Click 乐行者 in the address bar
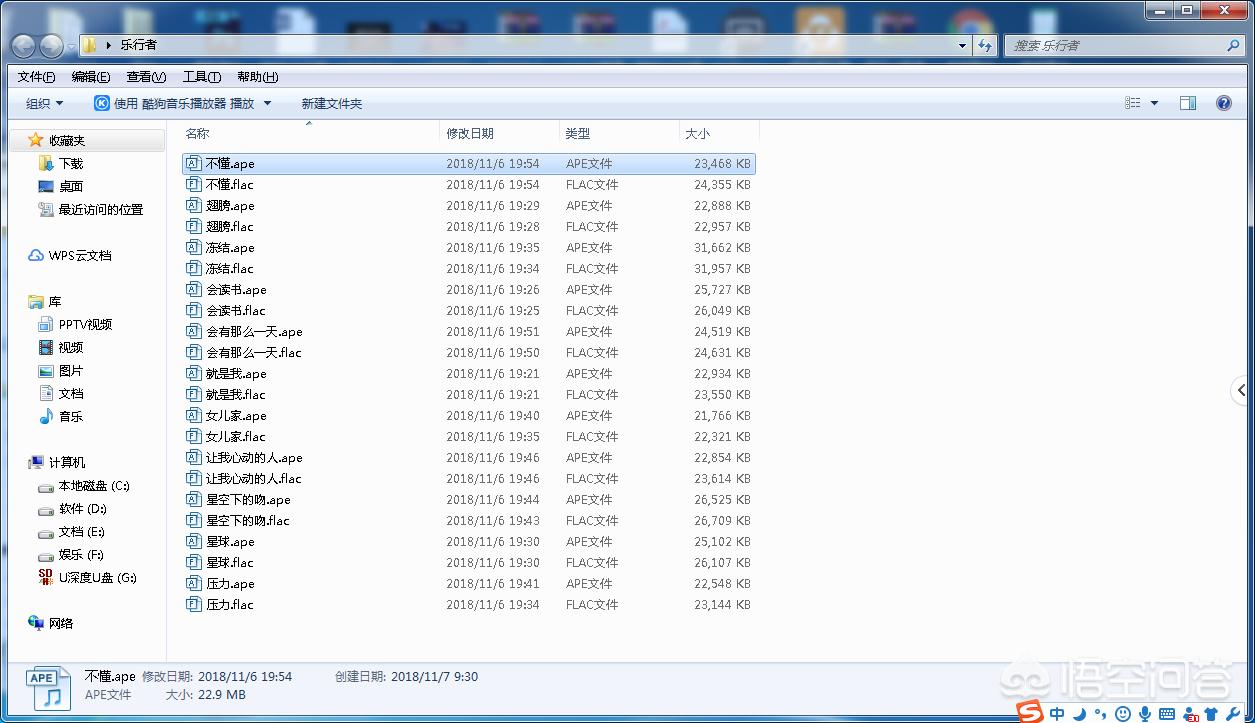The width and height of the screenshot is (1255, 723). pos(138,45)
